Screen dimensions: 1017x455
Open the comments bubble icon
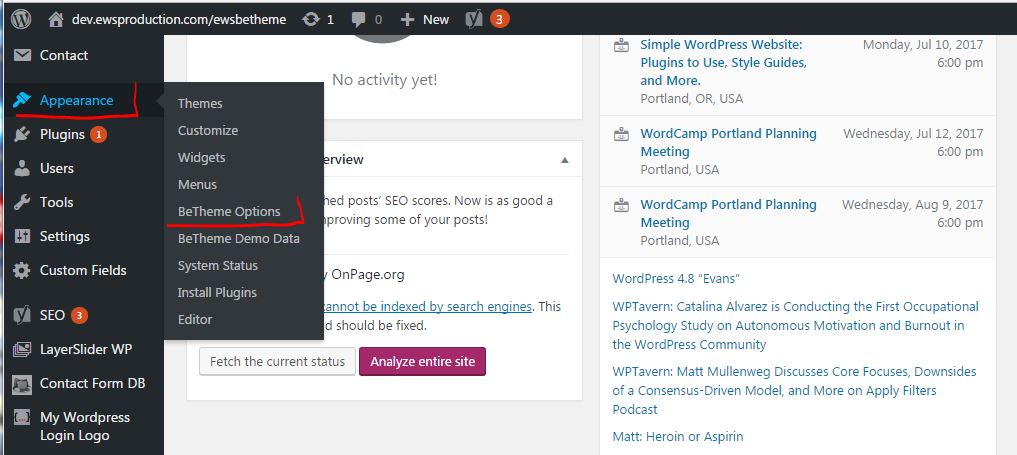359,20
